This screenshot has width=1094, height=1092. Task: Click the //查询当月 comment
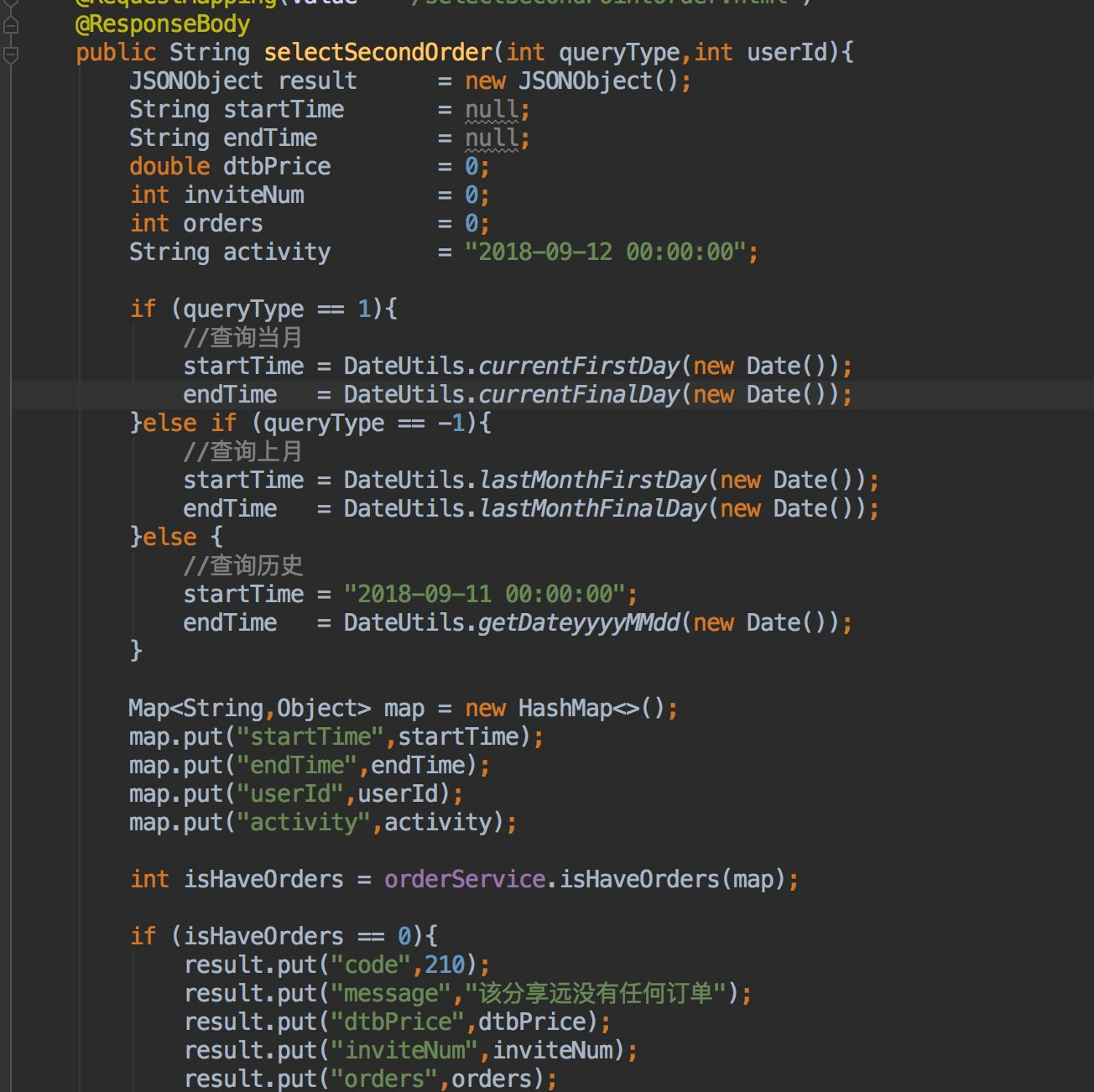243,338
